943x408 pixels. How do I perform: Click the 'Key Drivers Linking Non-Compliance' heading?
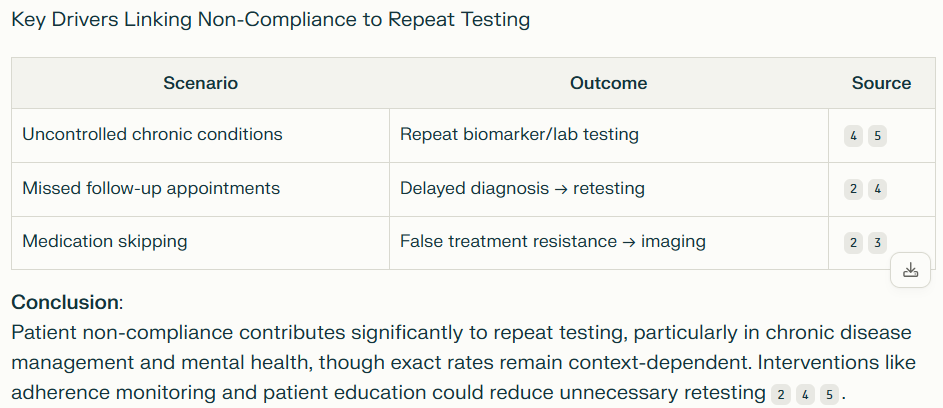271,20
